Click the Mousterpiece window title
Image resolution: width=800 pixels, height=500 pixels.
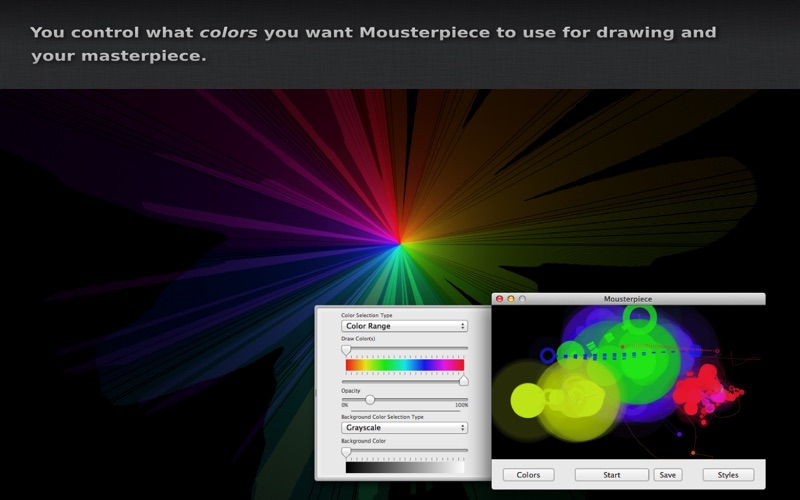pos(628,299)
